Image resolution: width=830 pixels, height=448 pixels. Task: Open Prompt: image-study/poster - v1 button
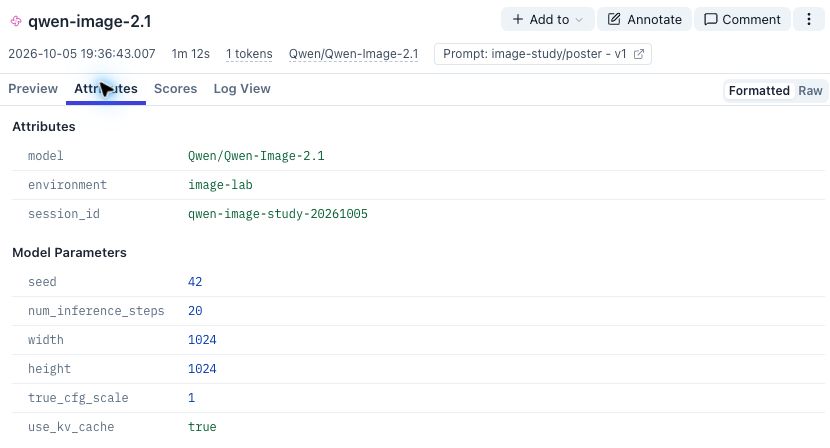pos(543,54)
